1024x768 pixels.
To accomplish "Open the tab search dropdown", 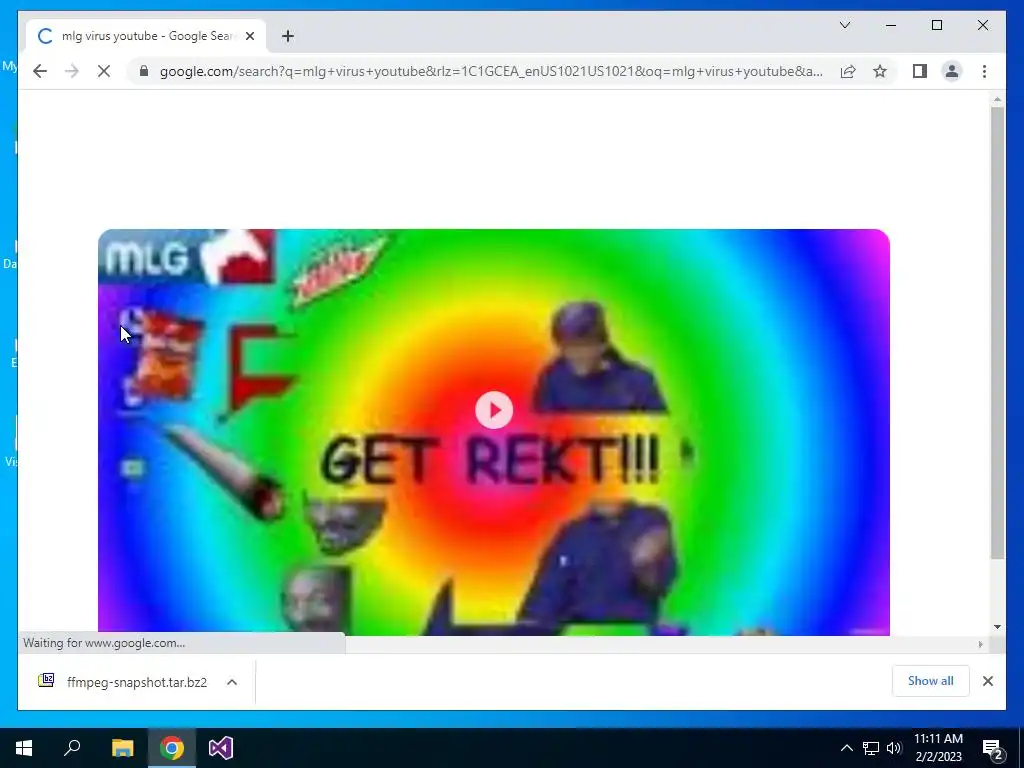I will pyautogui.click(x=844, y=25).
